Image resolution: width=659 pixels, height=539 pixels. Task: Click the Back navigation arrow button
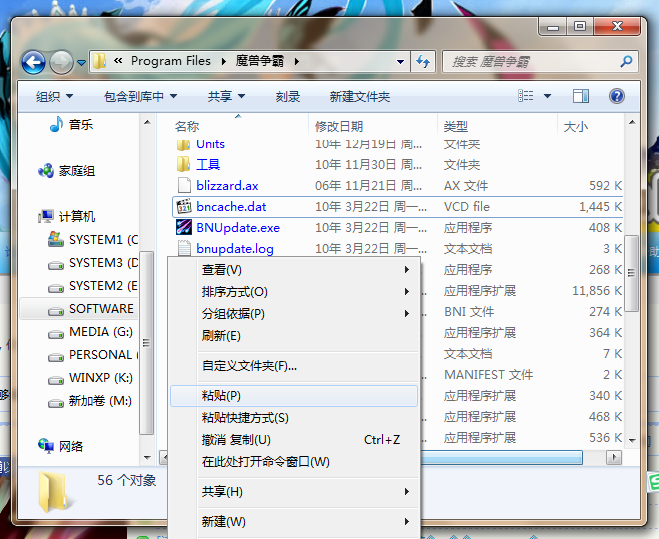(x=34, y=63)
